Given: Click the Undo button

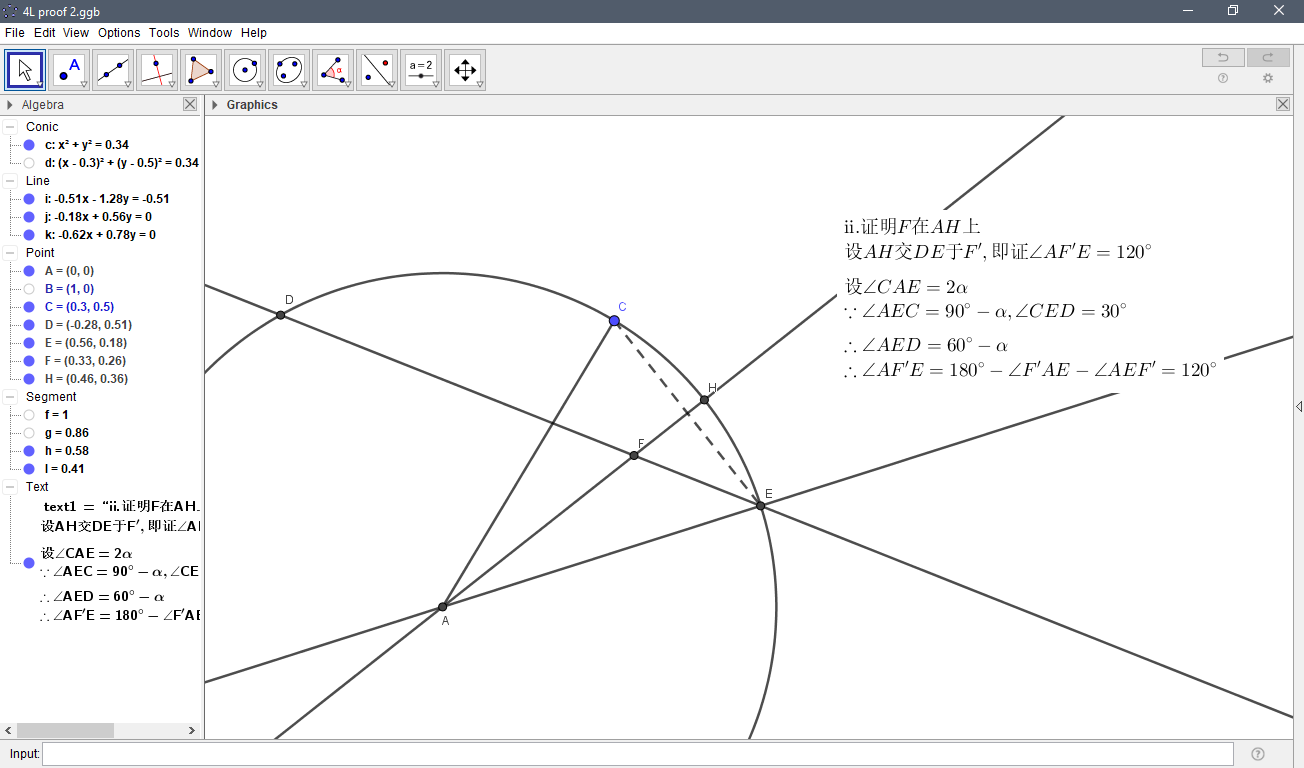Looking at the screenshot, I should (1222, 57).
